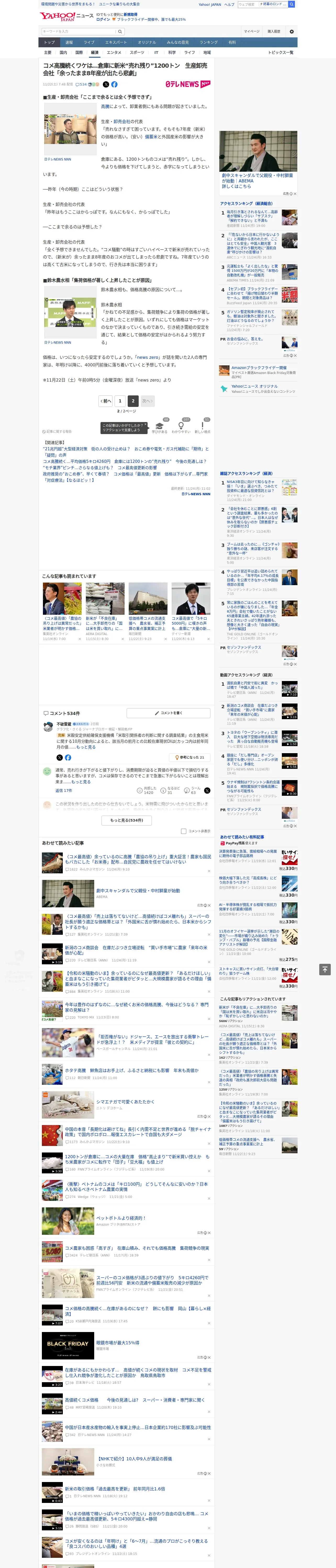This screenshot has height=1568, width=336.
Task: Open the エキスパート tab
Action: click(116, 43)
